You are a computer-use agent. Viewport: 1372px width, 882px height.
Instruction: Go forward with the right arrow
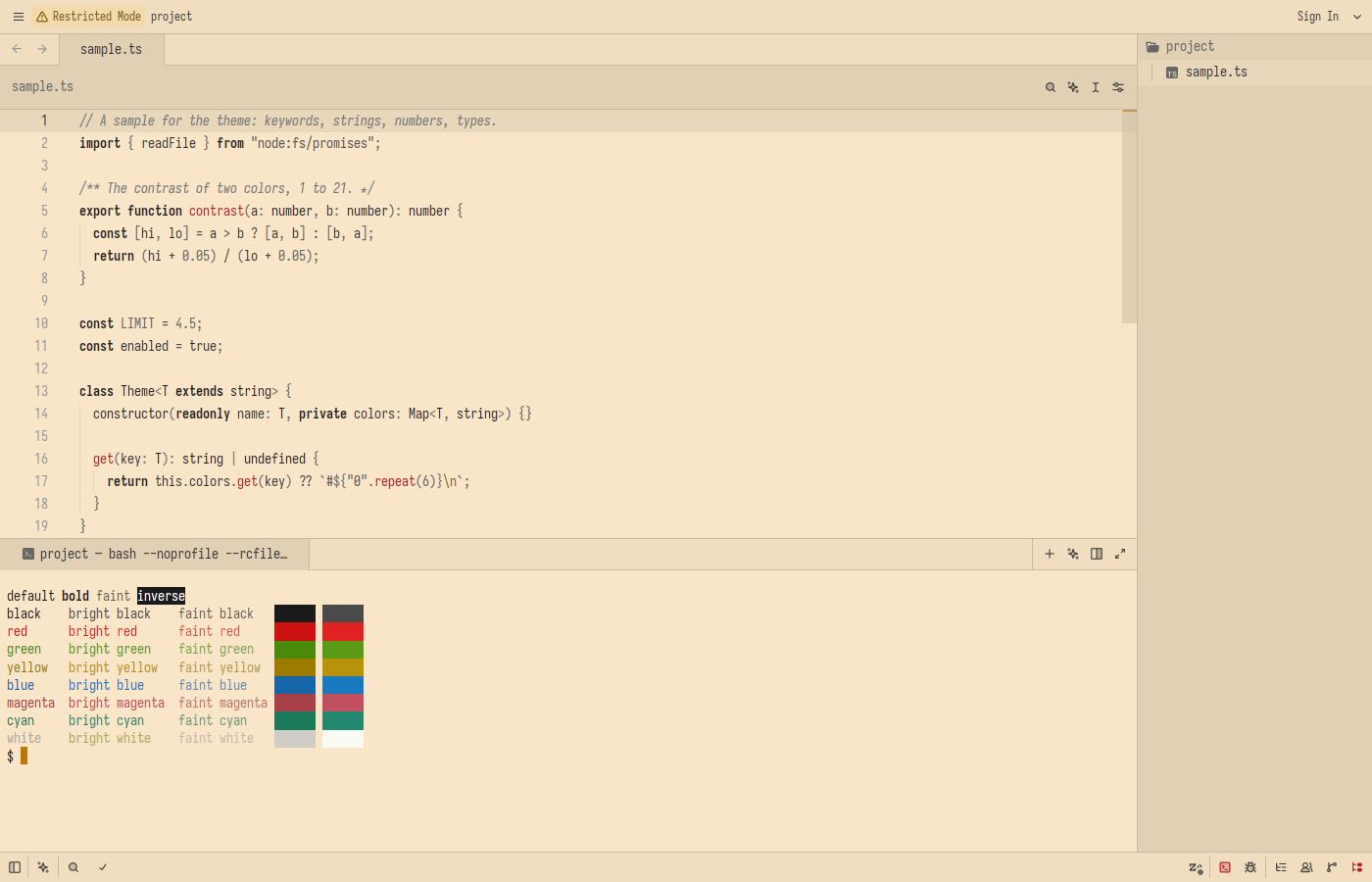click(x=42, y=49)
